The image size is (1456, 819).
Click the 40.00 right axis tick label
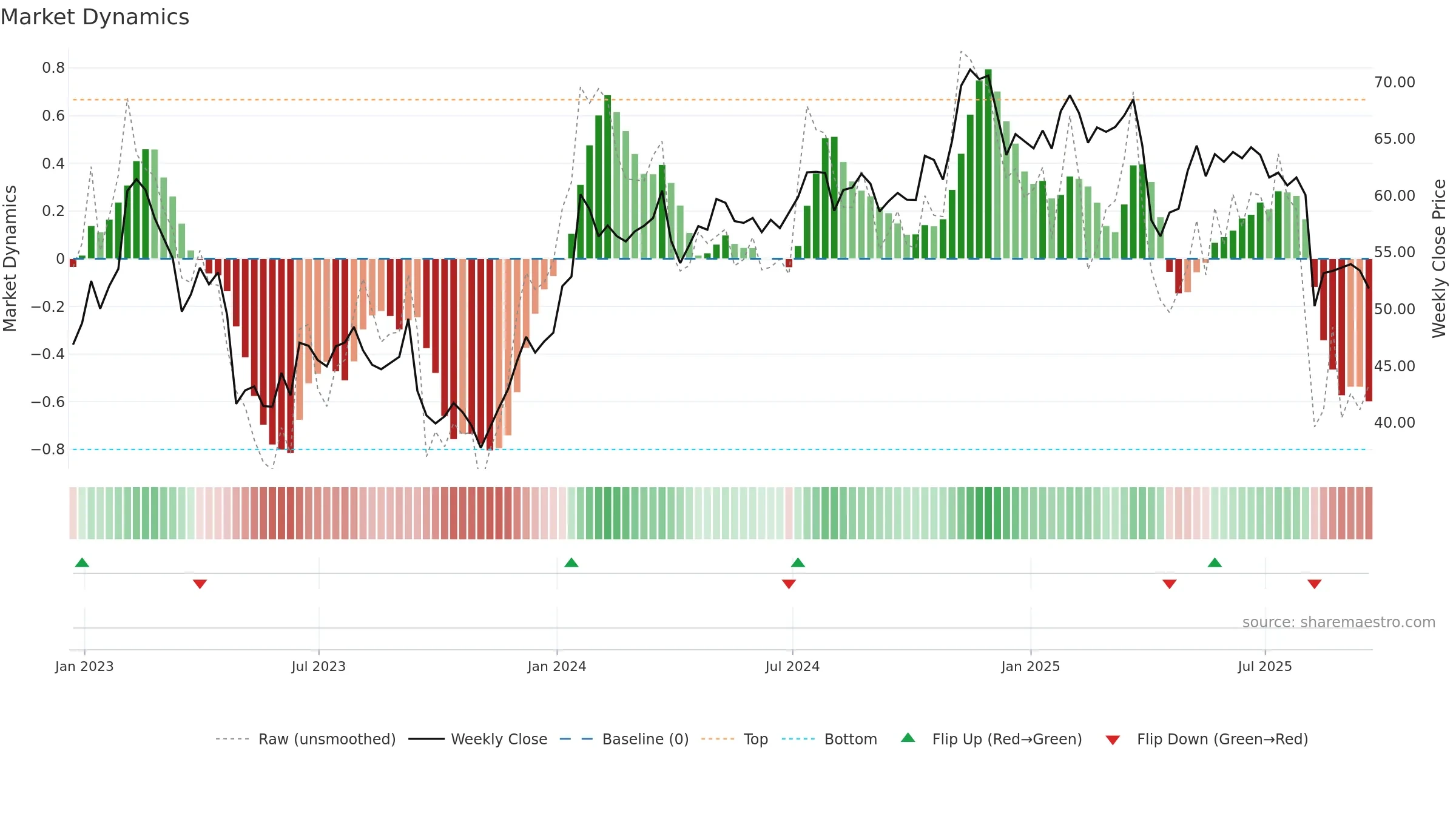point(1395,423)
